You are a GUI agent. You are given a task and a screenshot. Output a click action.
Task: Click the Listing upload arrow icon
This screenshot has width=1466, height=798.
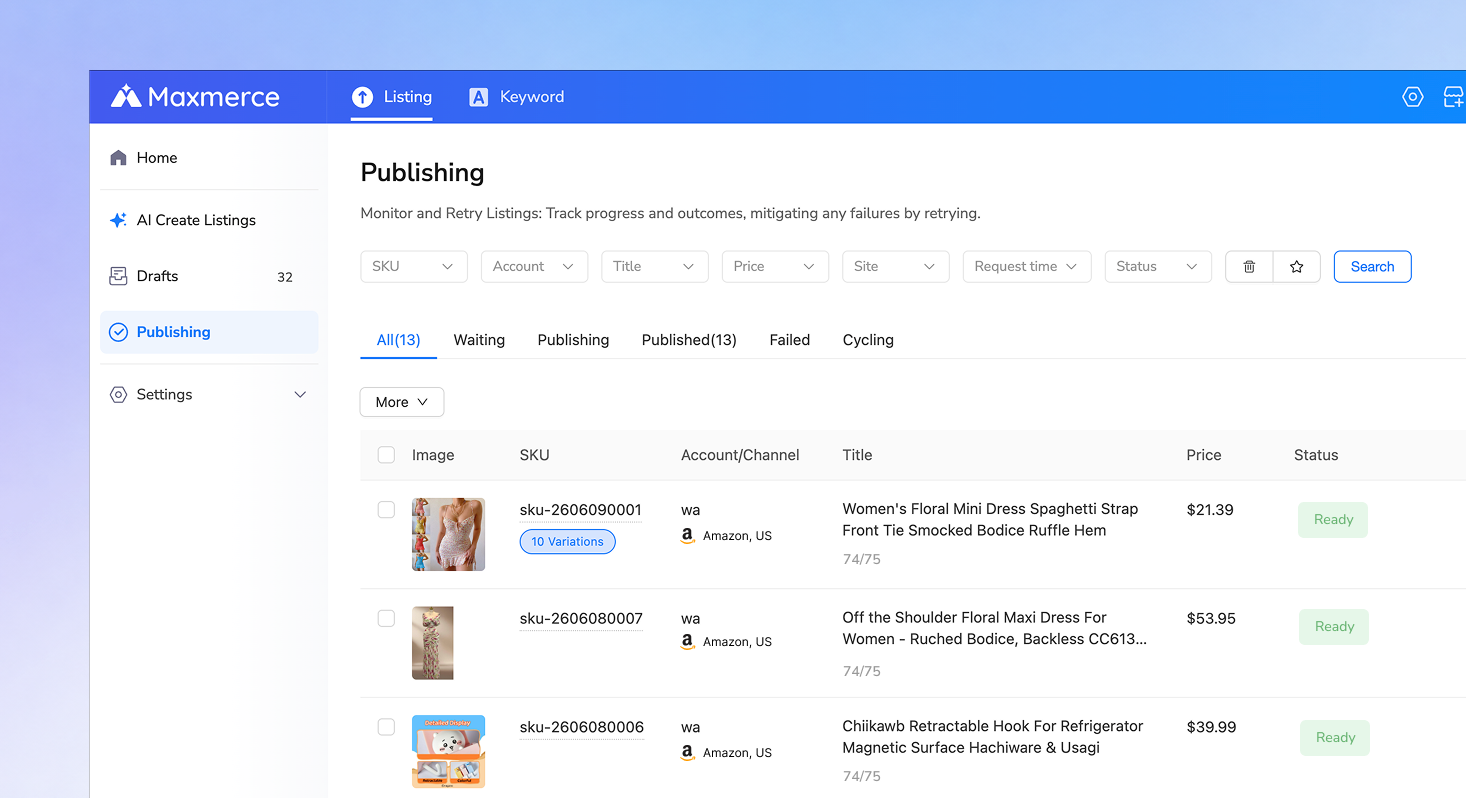(362, 97)
